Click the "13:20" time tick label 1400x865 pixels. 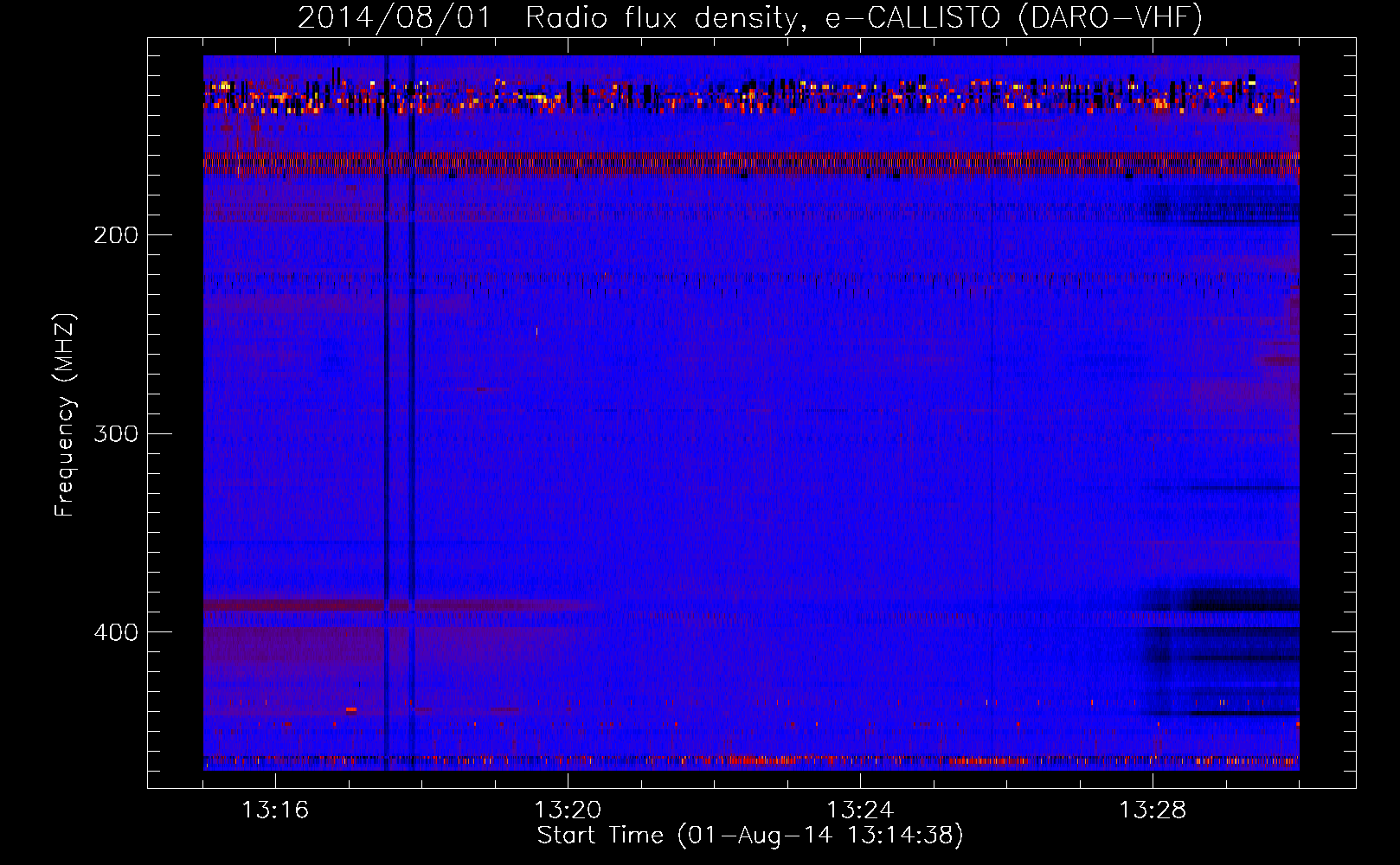(x=568, y=811)
